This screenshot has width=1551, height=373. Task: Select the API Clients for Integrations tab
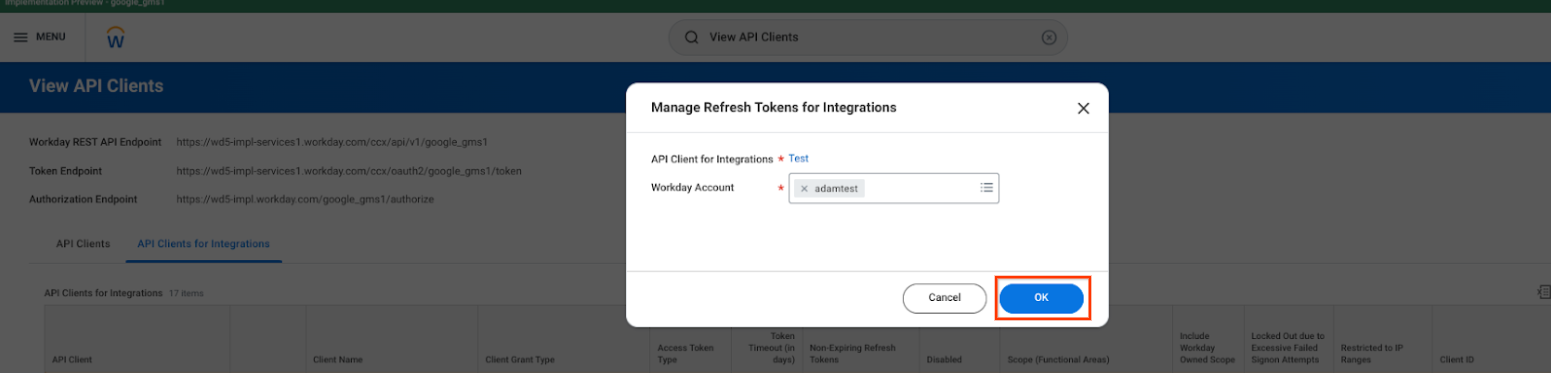pos(203,243)
